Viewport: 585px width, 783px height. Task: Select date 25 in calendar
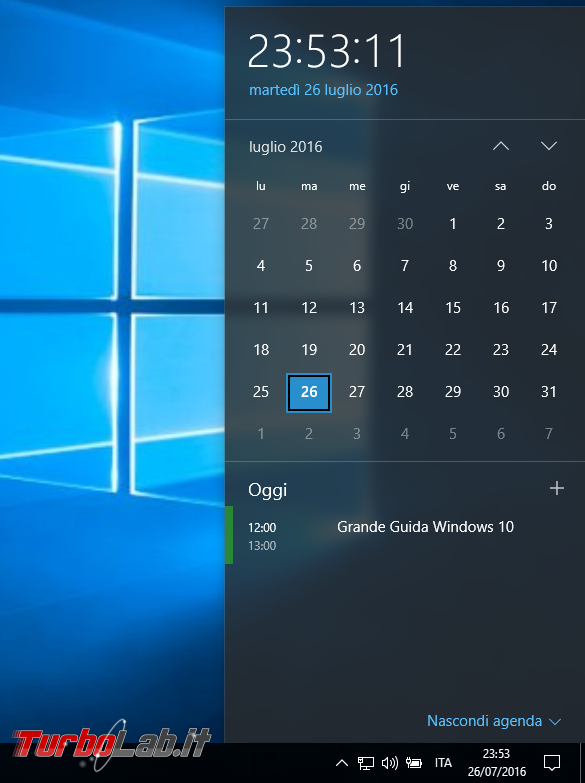pos(261,392)
